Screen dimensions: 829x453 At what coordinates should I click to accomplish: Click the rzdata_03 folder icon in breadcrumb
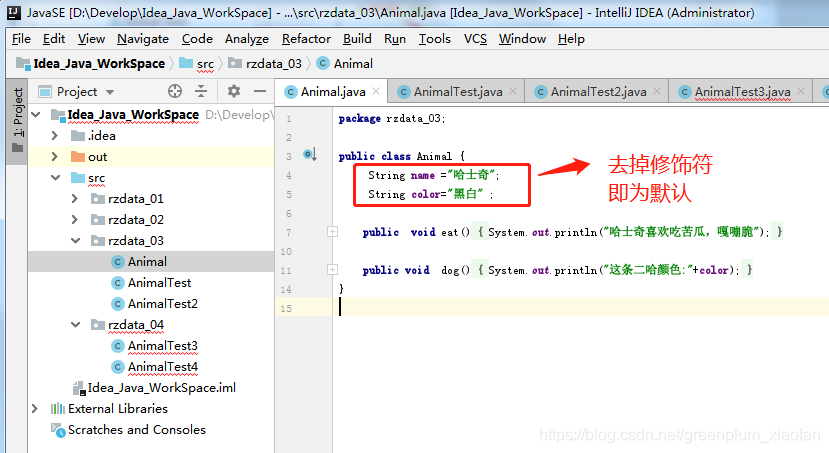[235, 63]
